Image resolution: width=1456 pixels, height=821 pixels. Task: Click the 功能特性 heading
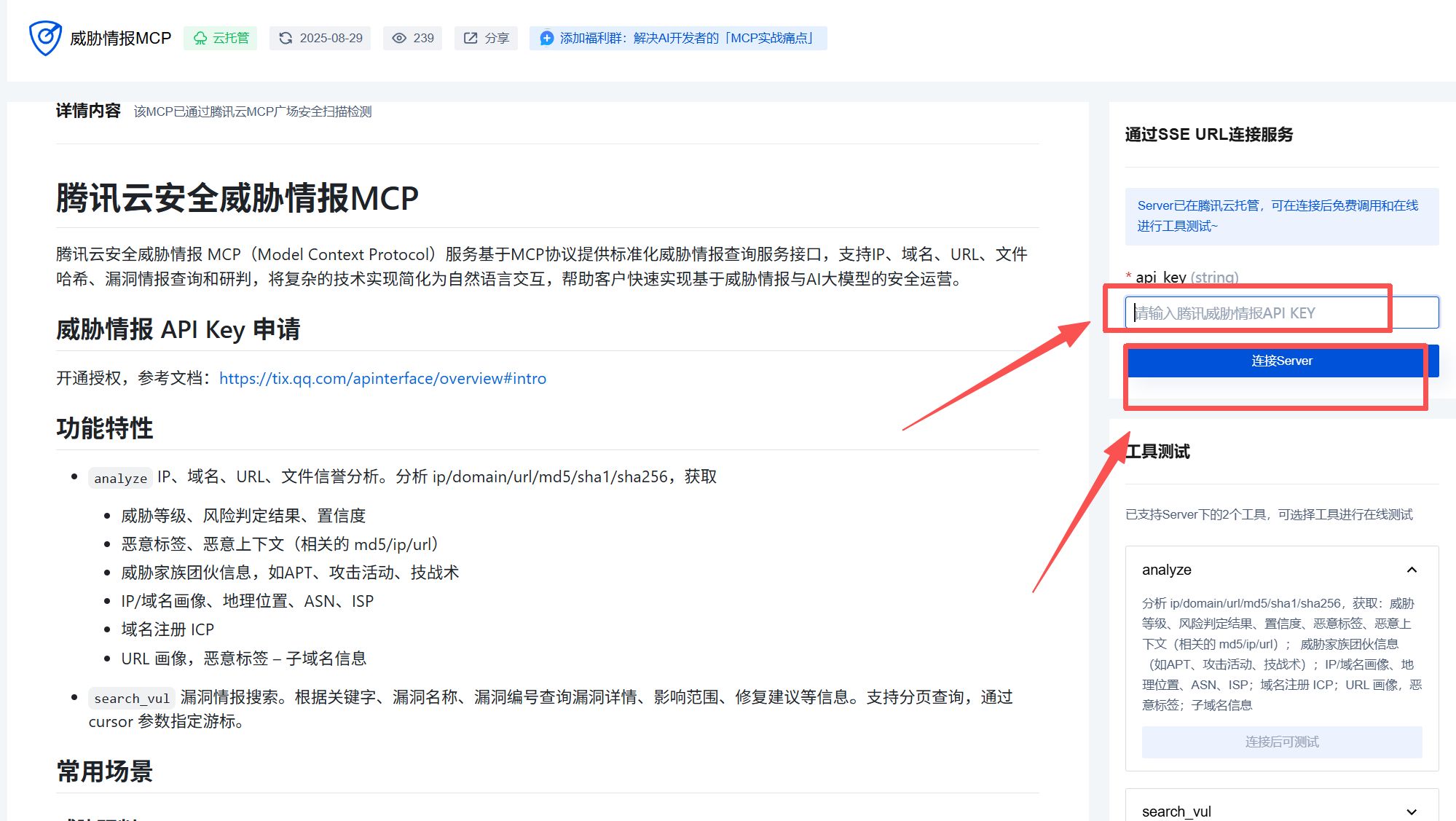pos(105,428)
